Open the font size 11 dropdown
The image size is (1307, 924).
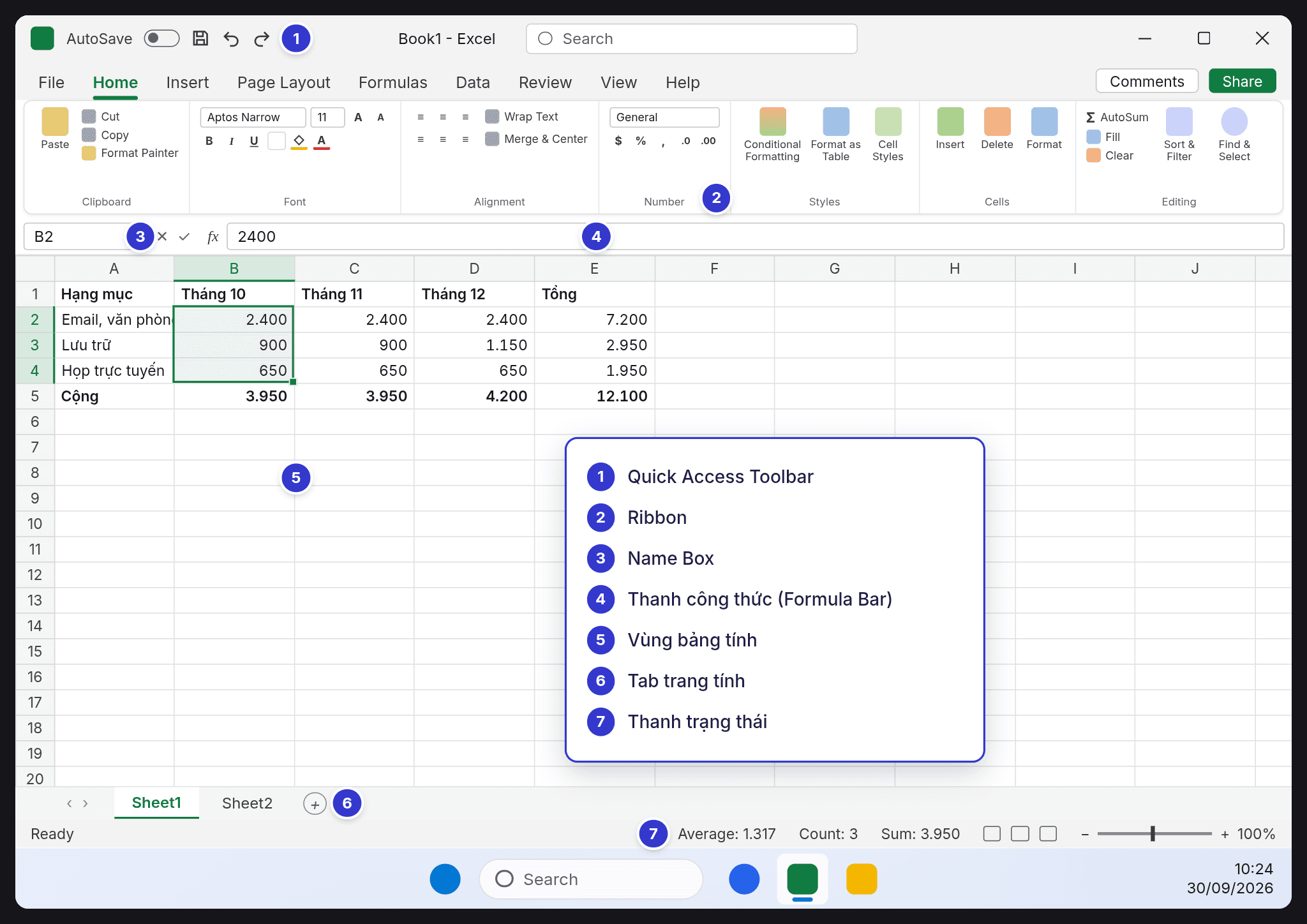tap(327, 117)
